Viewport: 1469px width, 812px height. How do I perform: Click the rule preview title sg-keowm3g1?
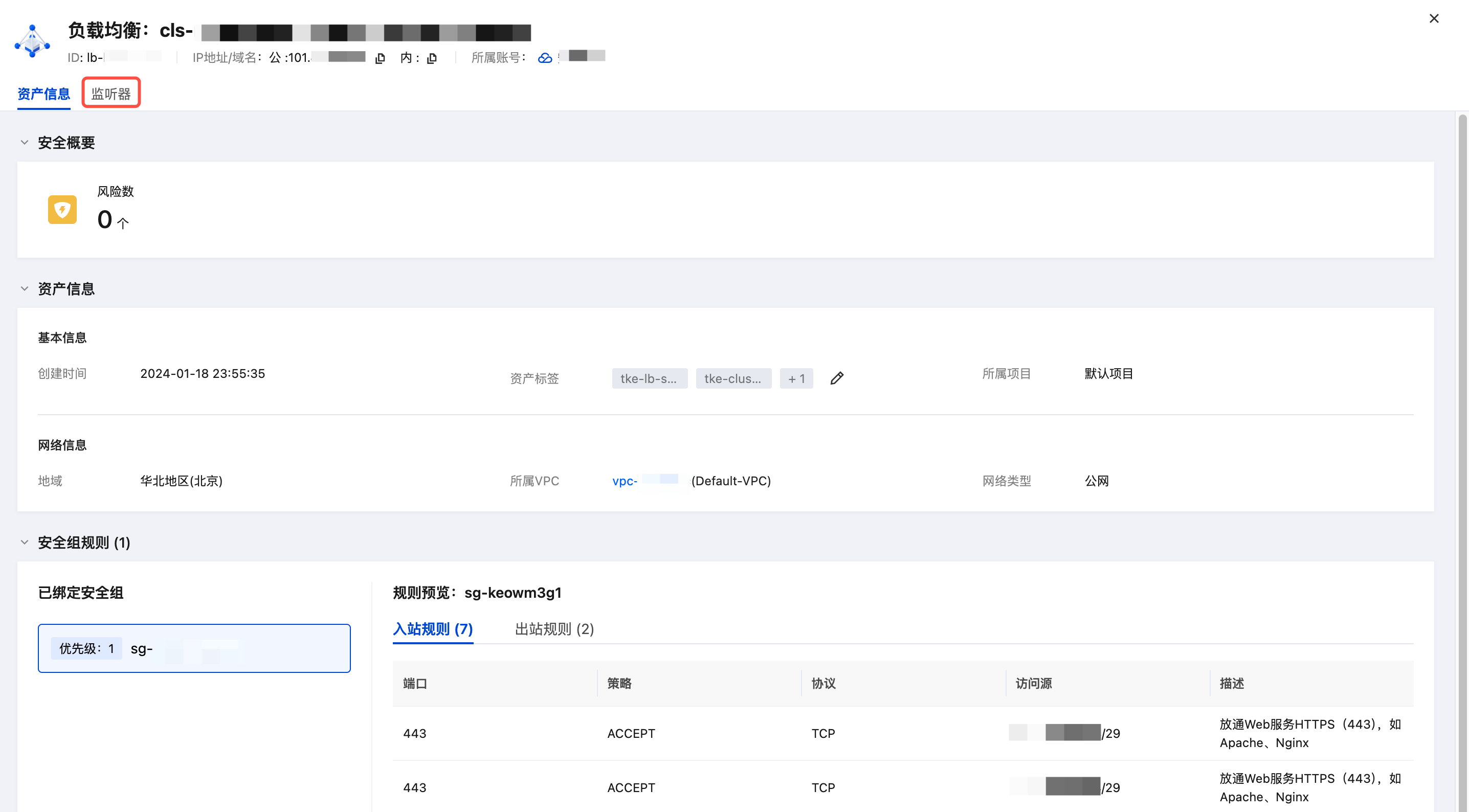click(513, 593)
